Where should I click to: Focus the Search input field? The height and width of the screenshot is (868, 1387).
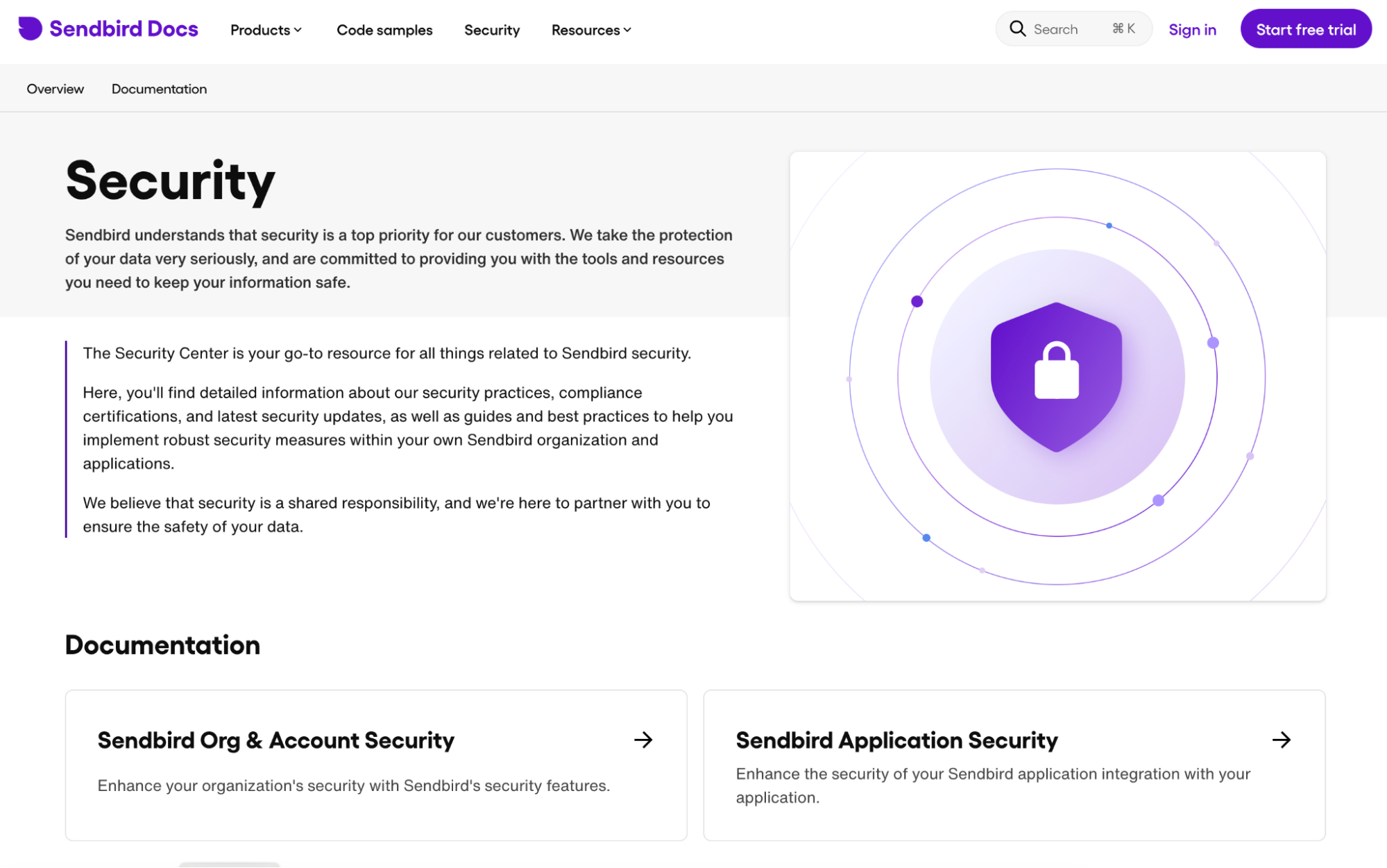pyautogui.click(x=1073, y=28)
